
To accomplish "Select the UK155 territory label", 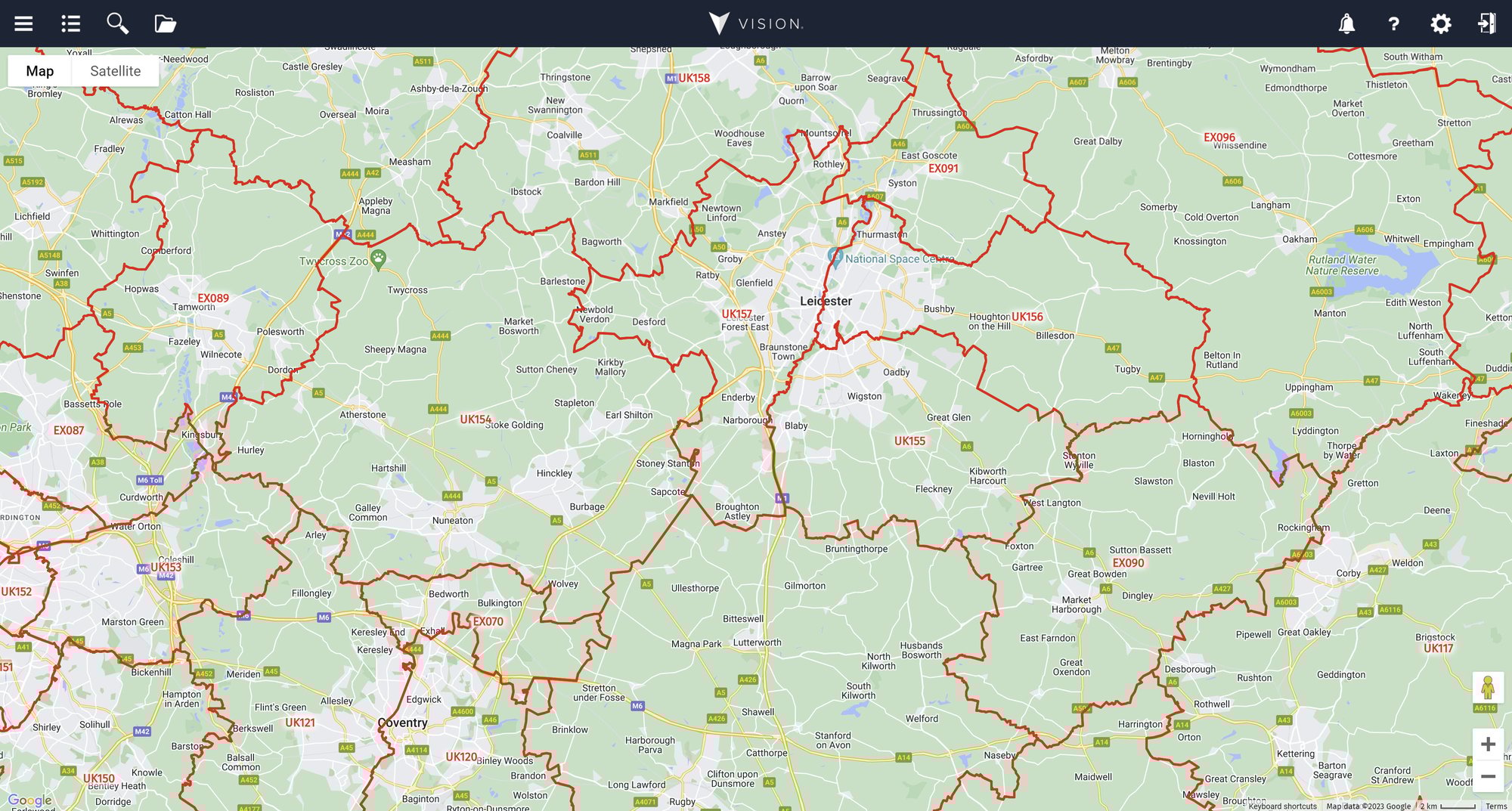I will point(909,441).
